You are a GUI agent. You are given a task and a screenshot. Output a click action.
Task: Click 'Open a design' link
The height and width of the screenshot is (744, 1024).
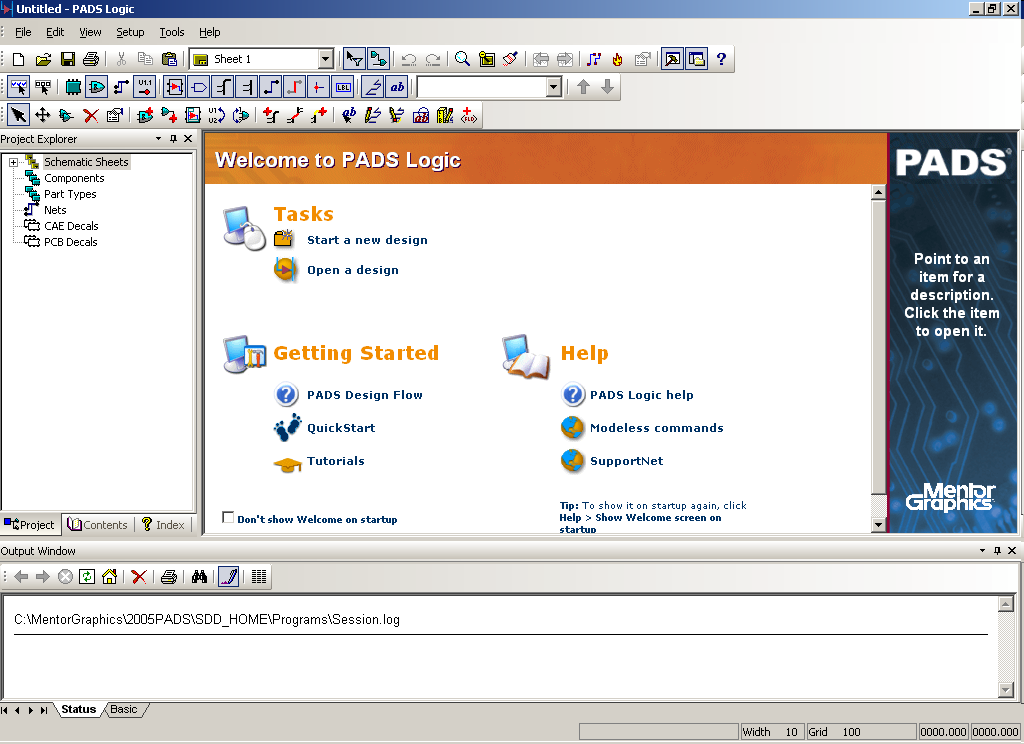[x=353, y=270]
